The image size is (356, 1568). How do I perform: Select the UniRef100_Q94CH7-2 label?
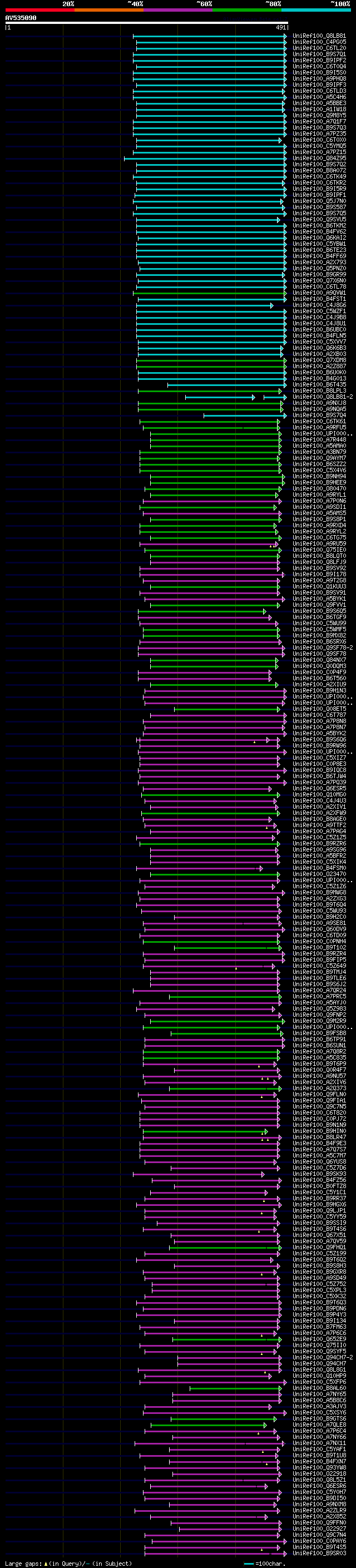click(x=323, y=1357)
